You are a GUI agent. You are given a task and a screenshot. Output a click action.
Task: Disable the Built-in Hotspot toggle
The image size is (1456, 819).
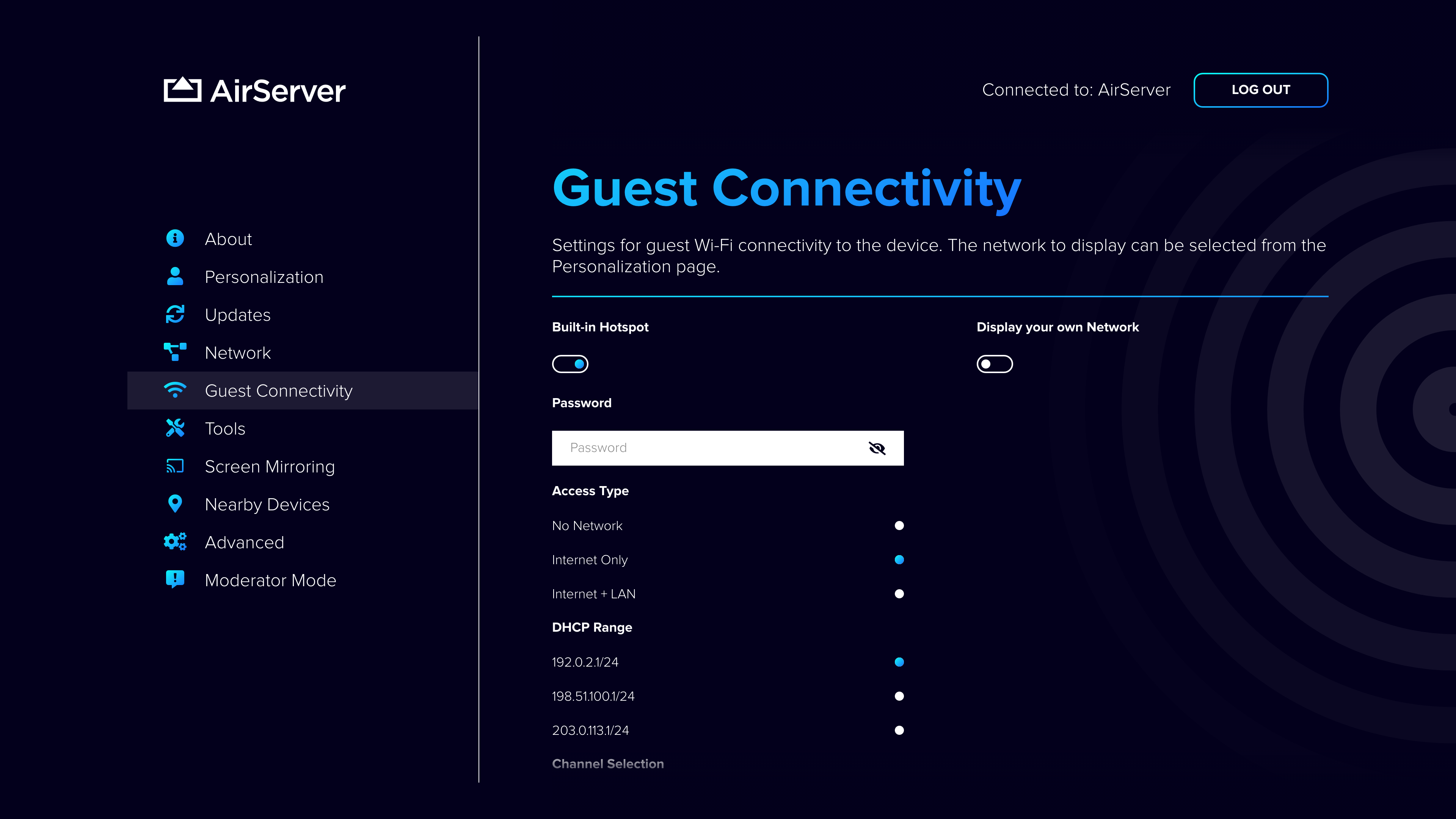570,364
